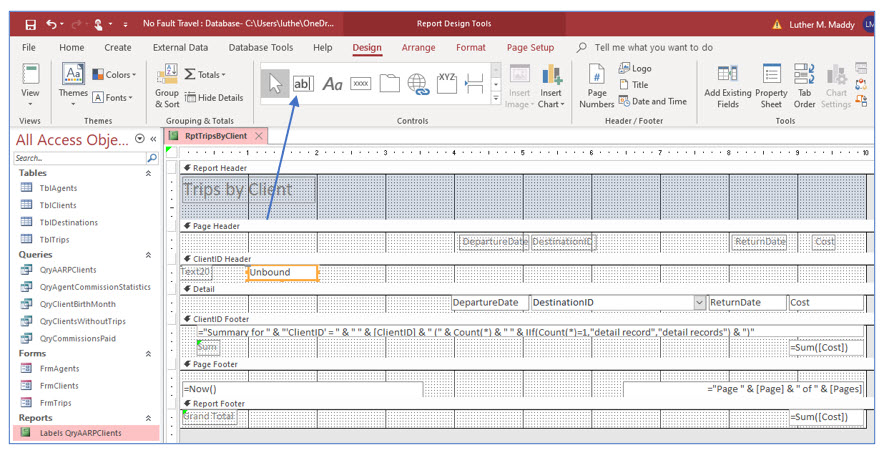Image resolution: width=884 pixels, height=454 pixels.
Task: Switch to the Home tab
Action: tap(72, 47)
